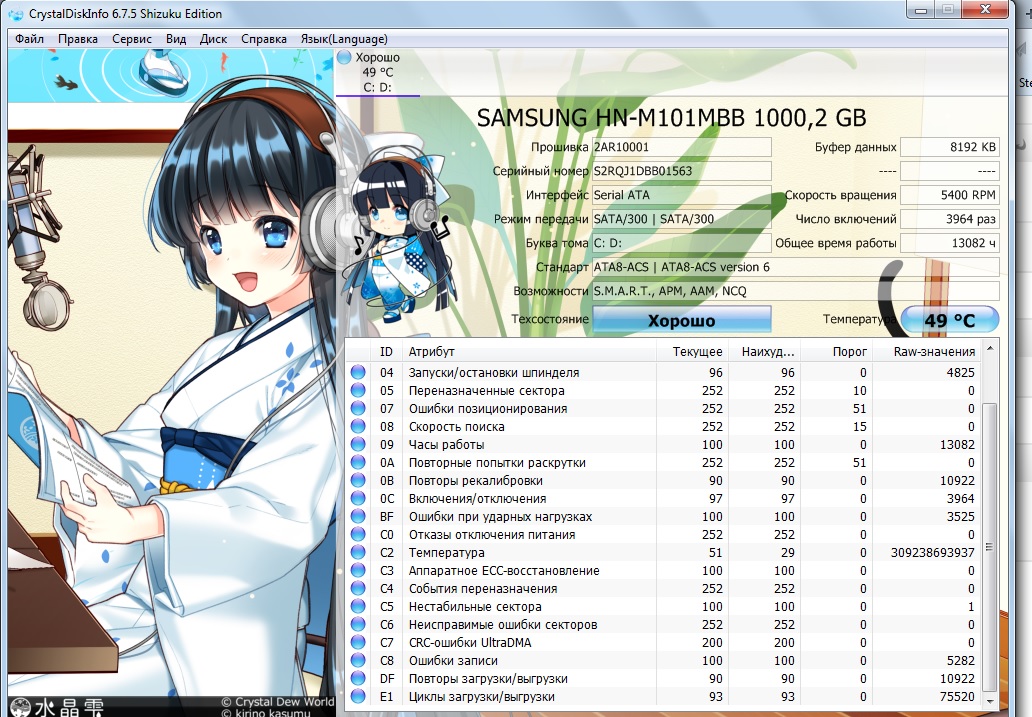Click the Порог column header
Viewport: 1032px width, 717px height.
pos(836,352)
